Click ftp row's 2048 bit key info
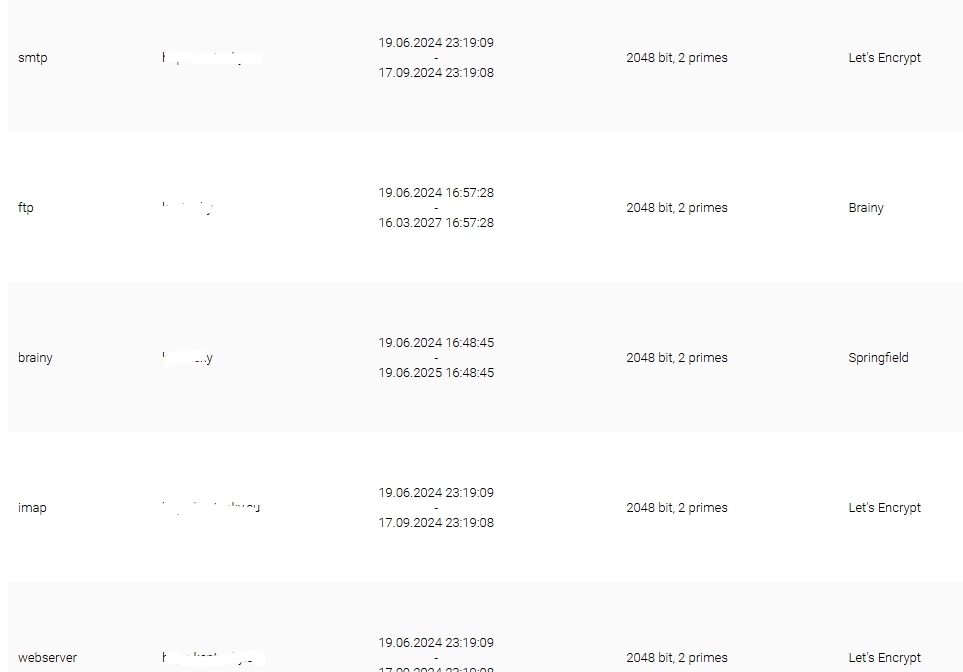This screenshot has height=672, width=963. pyautogui.click(x=676, y=208)
